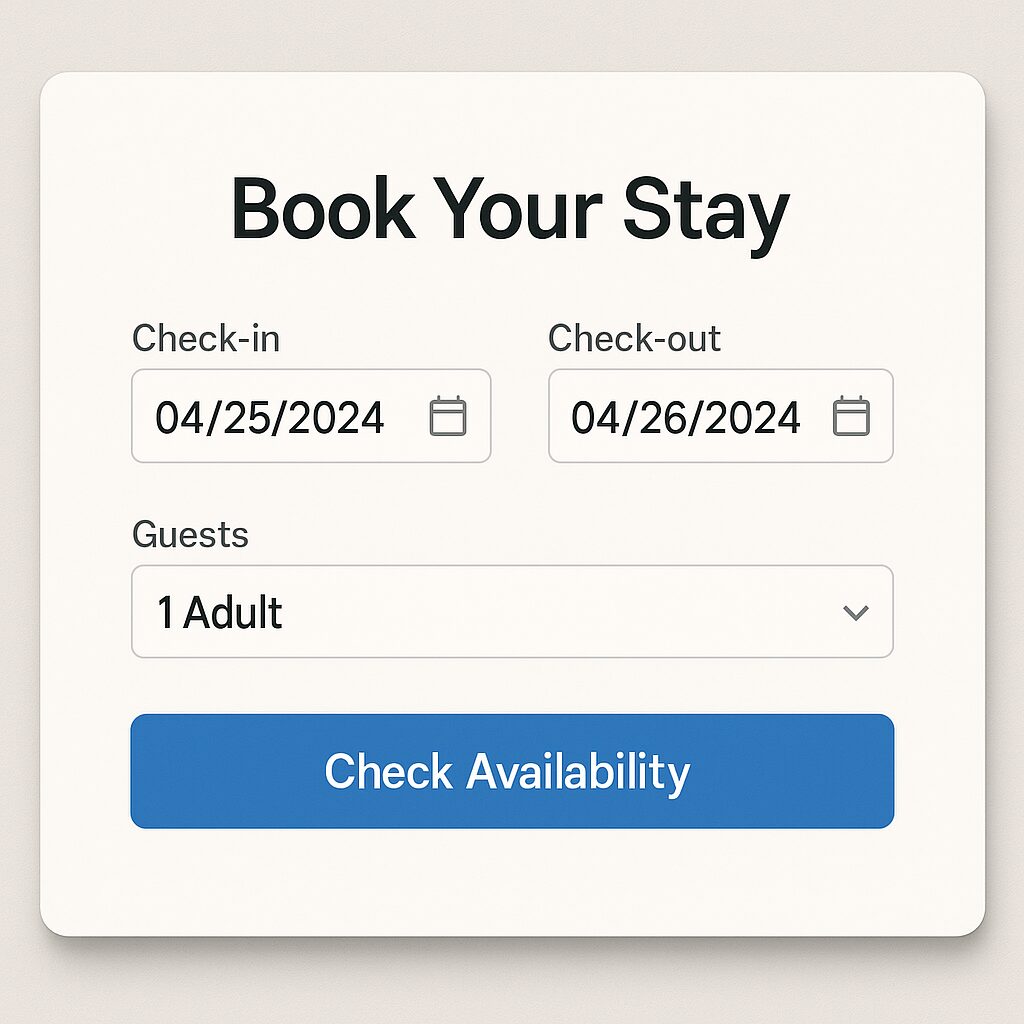The width and height of the screenshot is (1024, 1024).
Task: Click the Guests label text
Action: [190, 535]
